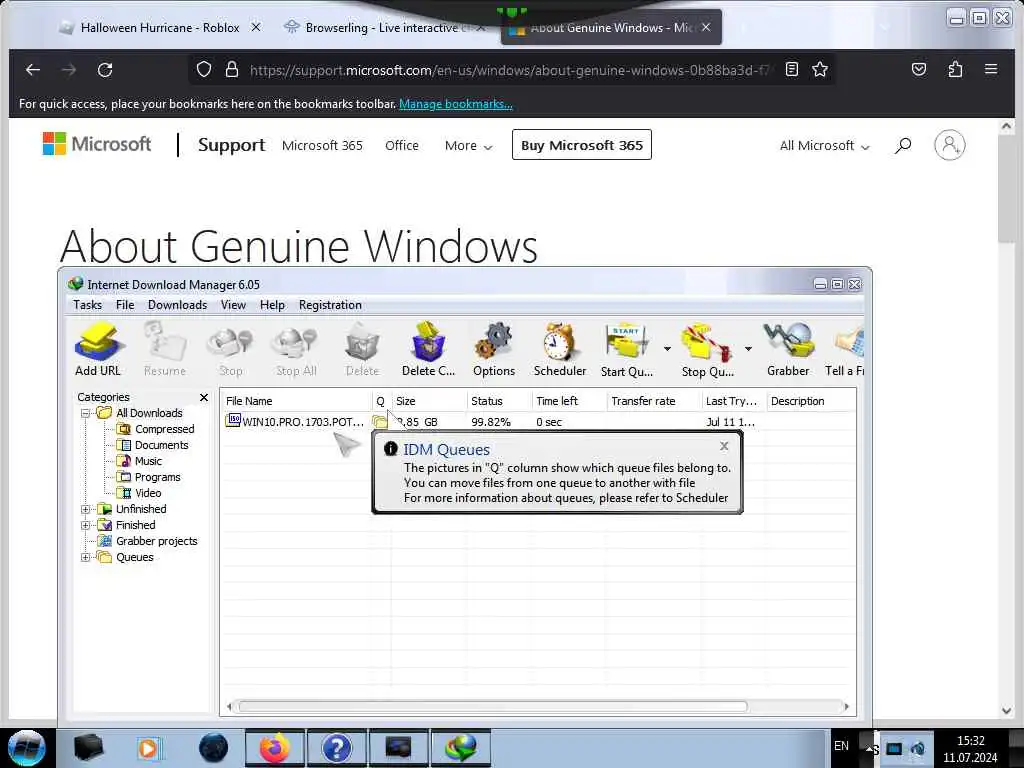Expand All Microsoft dropdown
Image resolution: width=1024 pixels, height=768 pixels.
pyautogui.click(x=824, y=146)
